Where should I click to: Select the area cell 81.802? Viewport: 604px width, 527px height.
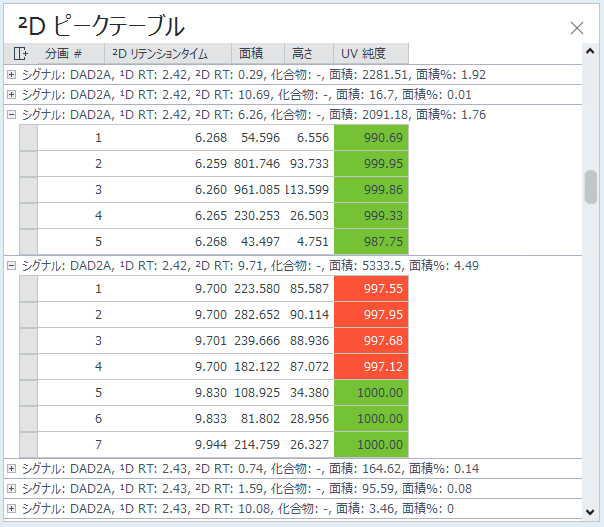pos(260,419)
